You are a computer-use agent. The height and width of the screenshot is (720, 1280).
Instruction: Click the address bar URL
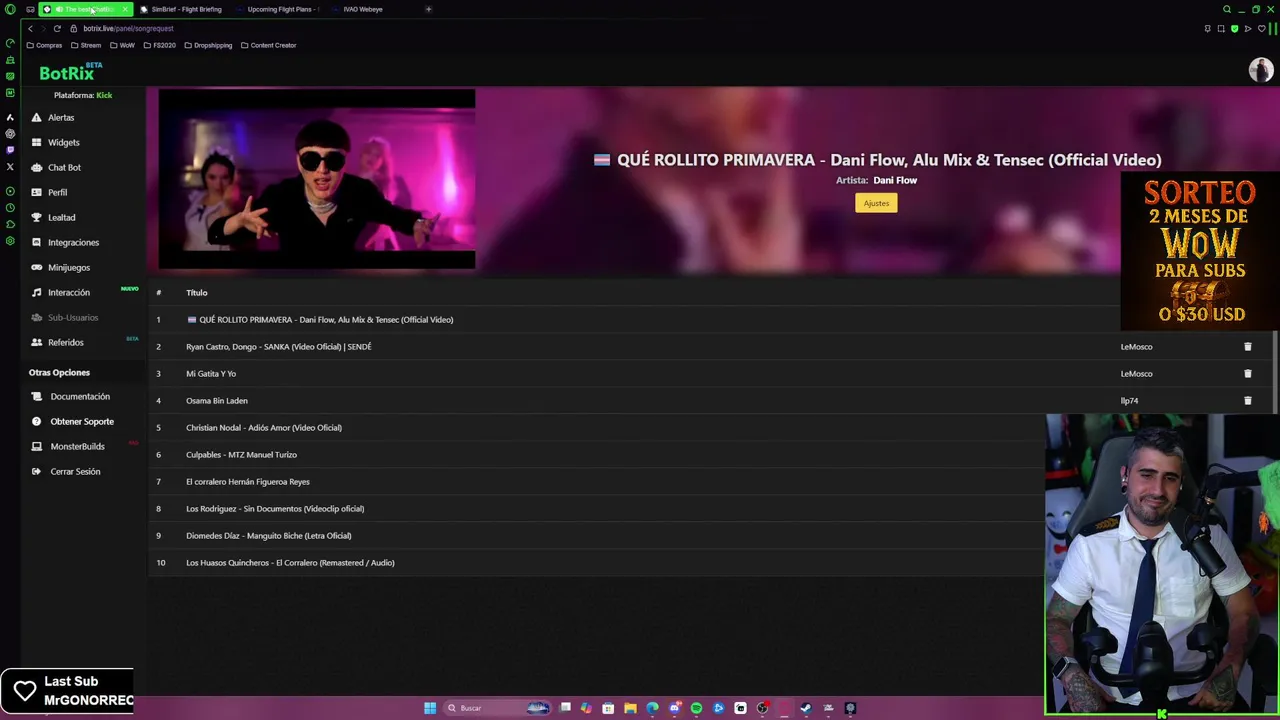pos(128,28)
